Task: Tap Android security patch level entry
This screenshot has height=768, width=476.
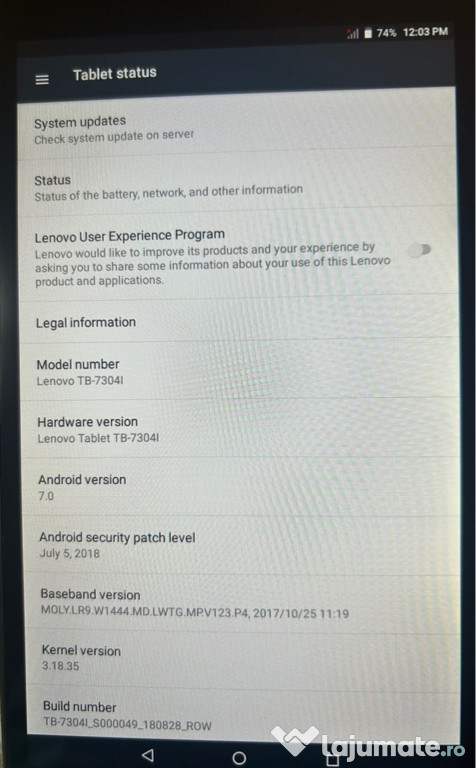Action: point(241,545)
